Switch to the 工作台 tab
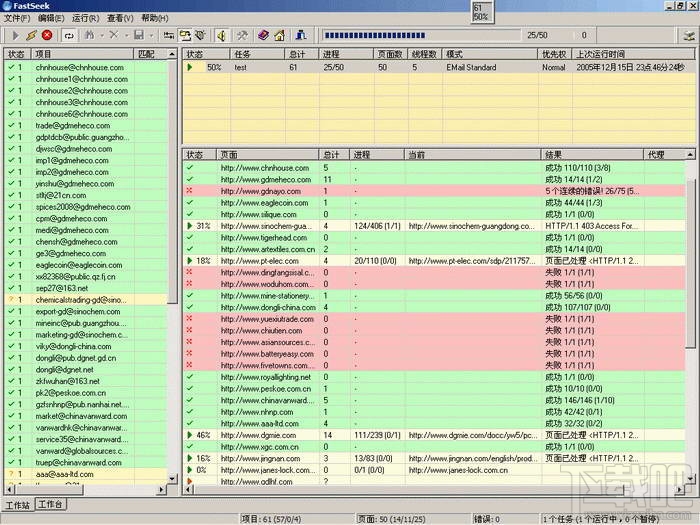 point(50,504)
